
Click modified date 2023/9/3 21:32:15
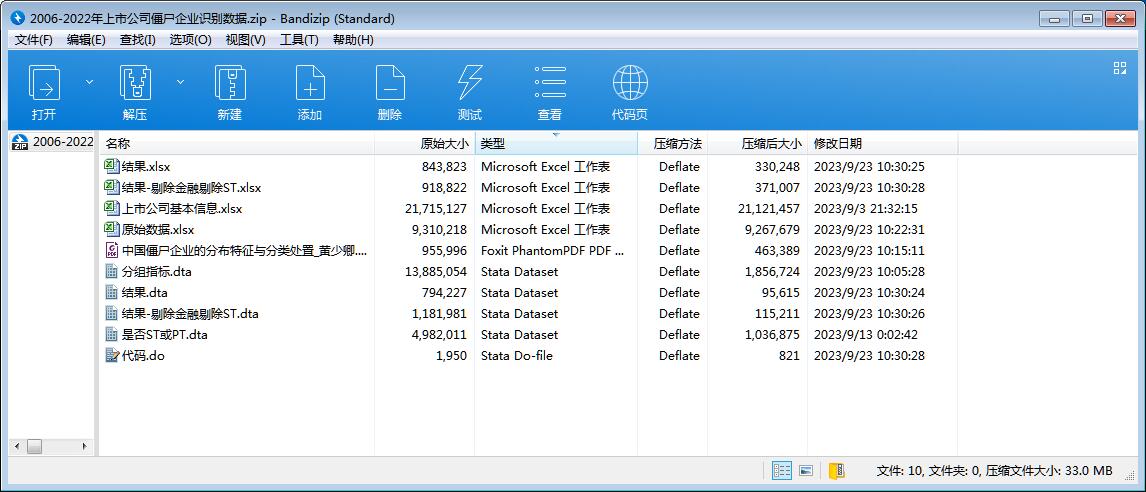[x=865, y=209]
